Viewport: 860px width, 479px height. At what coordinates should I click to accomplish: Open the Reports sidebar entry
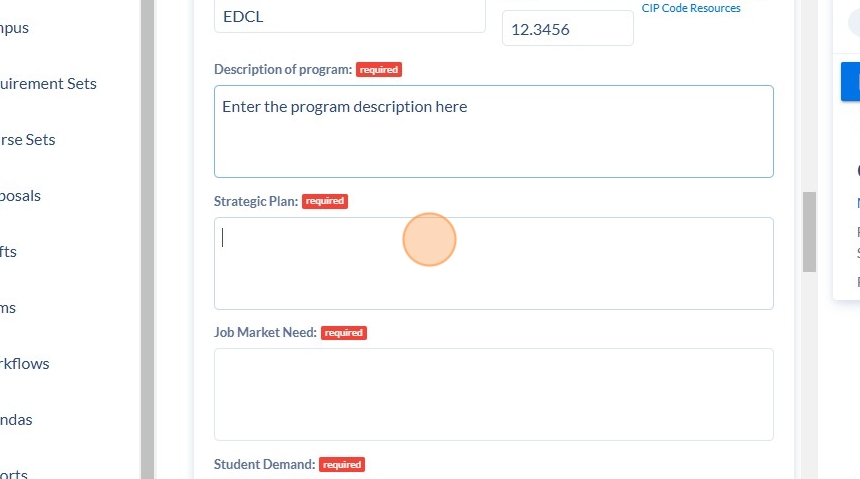14,474
